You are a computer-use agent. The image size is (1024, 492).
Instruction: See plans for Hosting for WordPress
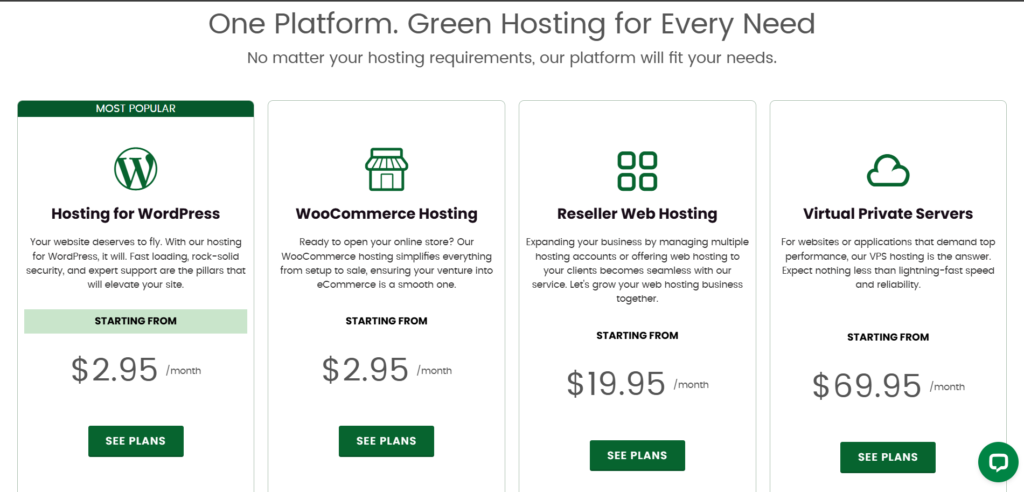tap(136, 440)
